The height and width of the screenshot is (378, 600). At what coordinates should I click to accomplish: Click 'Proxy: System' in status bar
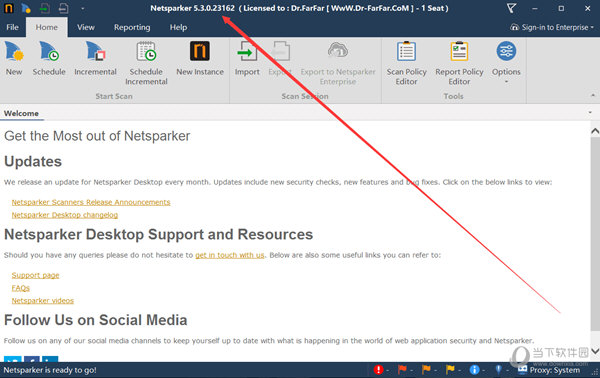coord(554,370)
